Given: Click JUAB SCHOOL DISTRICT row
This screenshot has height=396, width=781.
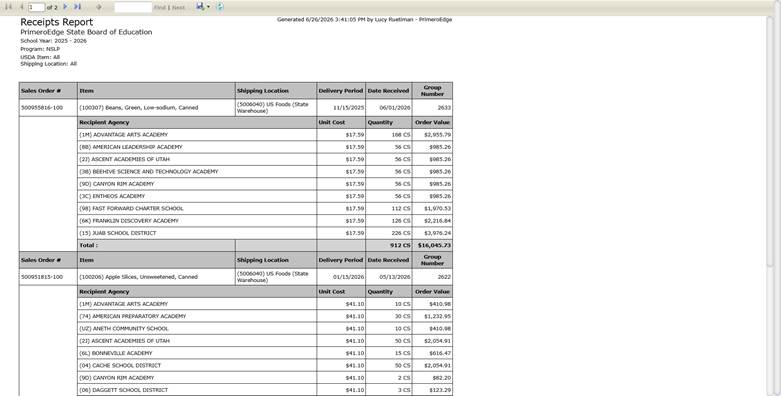Looking at the screenshot, I should click(265, 233).
